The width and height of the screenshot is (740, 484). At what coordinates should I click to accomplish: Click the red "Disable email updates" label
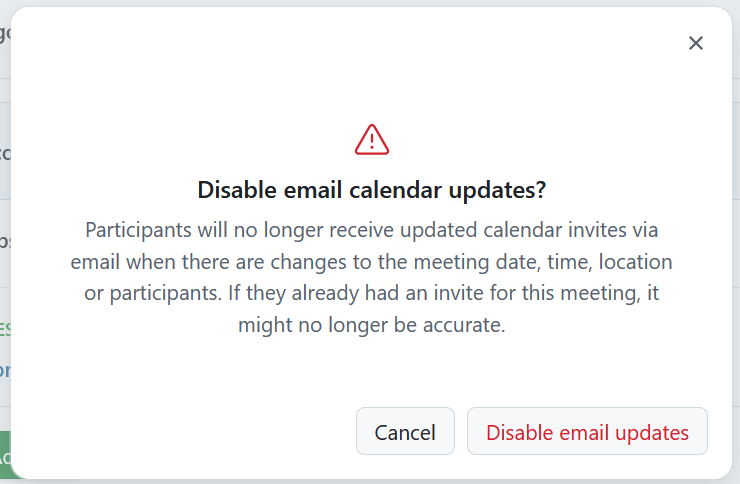(x=587, y=433)
